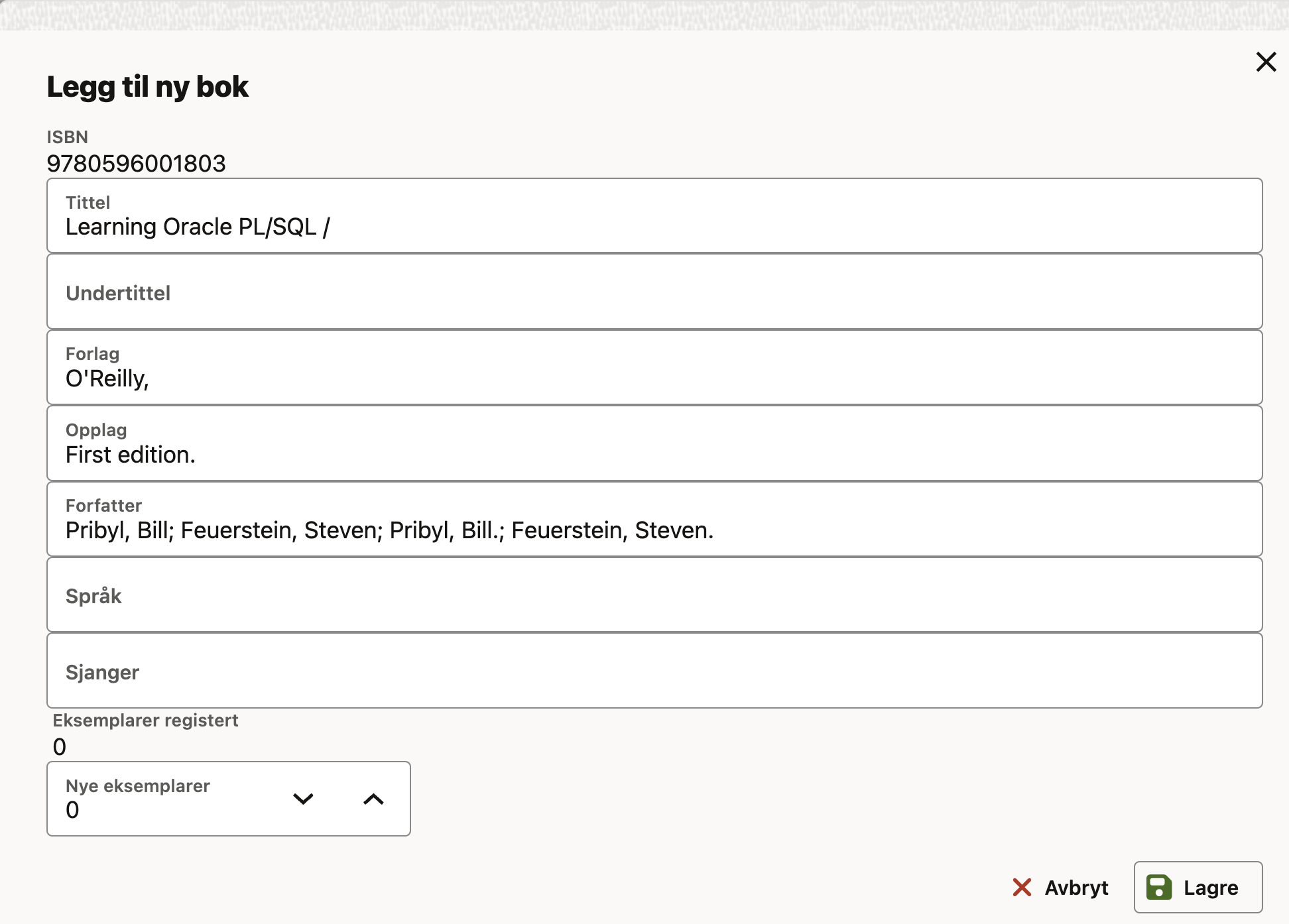Viewport: 1289px width, 924px height.
Task: Edit the Forlag field containing O'Reilly
Action: coord(654,378)
